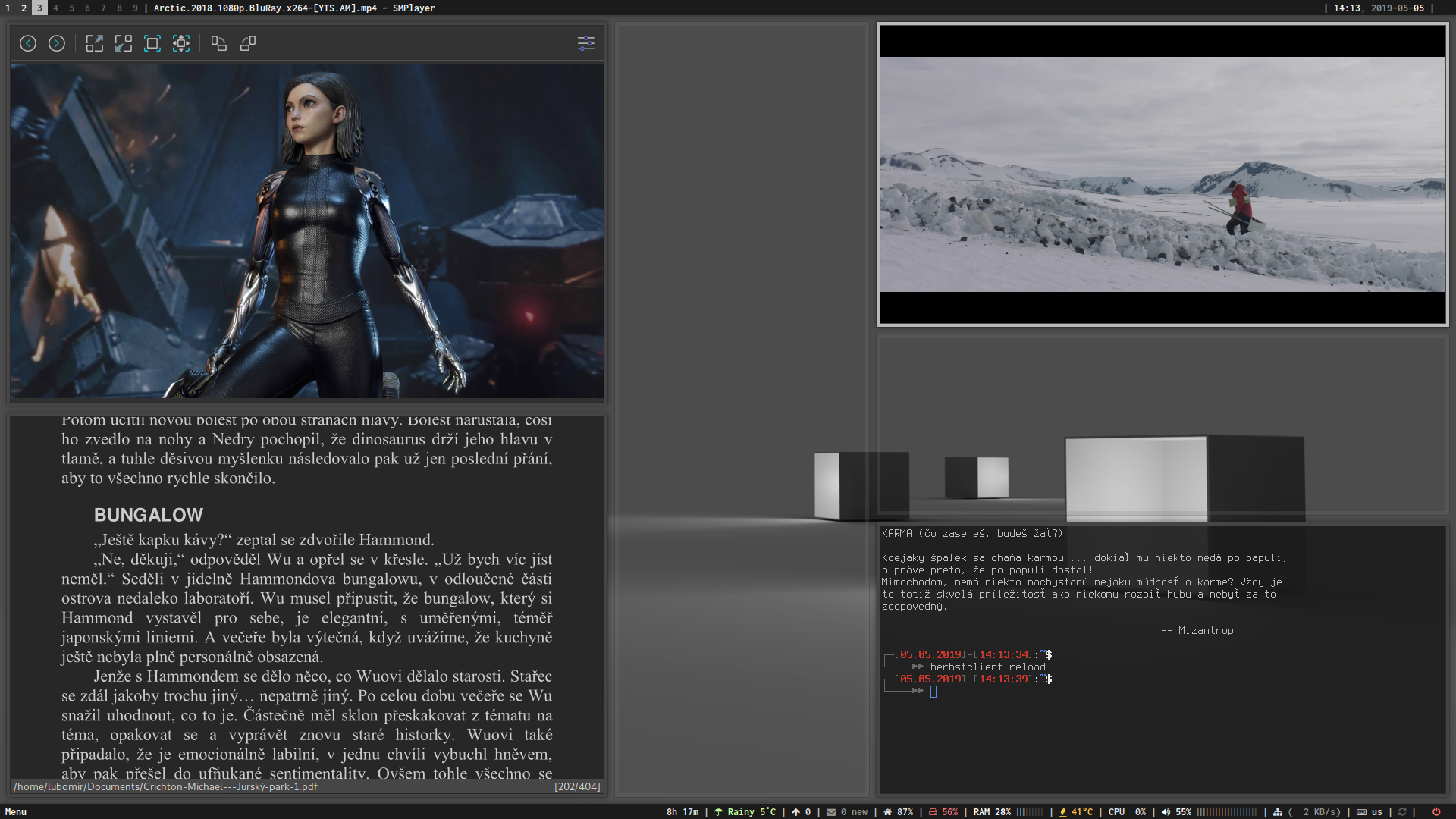The image size is (1456, 819).
Task: Click the weather umbrella icon 'Rainy 5°C'
Action: click(718, 811)
